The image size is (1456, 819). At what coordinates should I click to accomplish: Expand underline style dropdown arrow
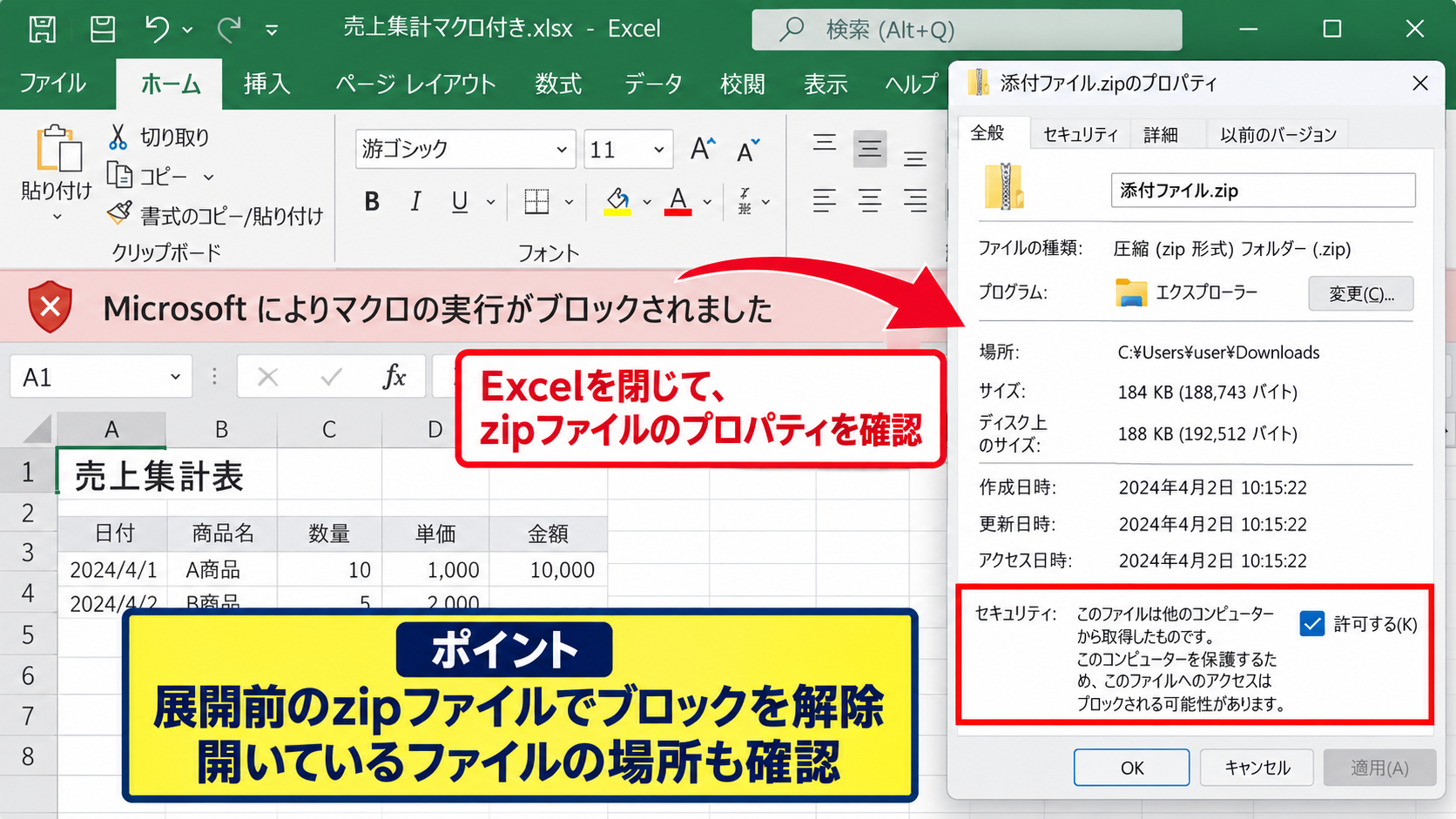pyautogui.click(x=490, y=202)
